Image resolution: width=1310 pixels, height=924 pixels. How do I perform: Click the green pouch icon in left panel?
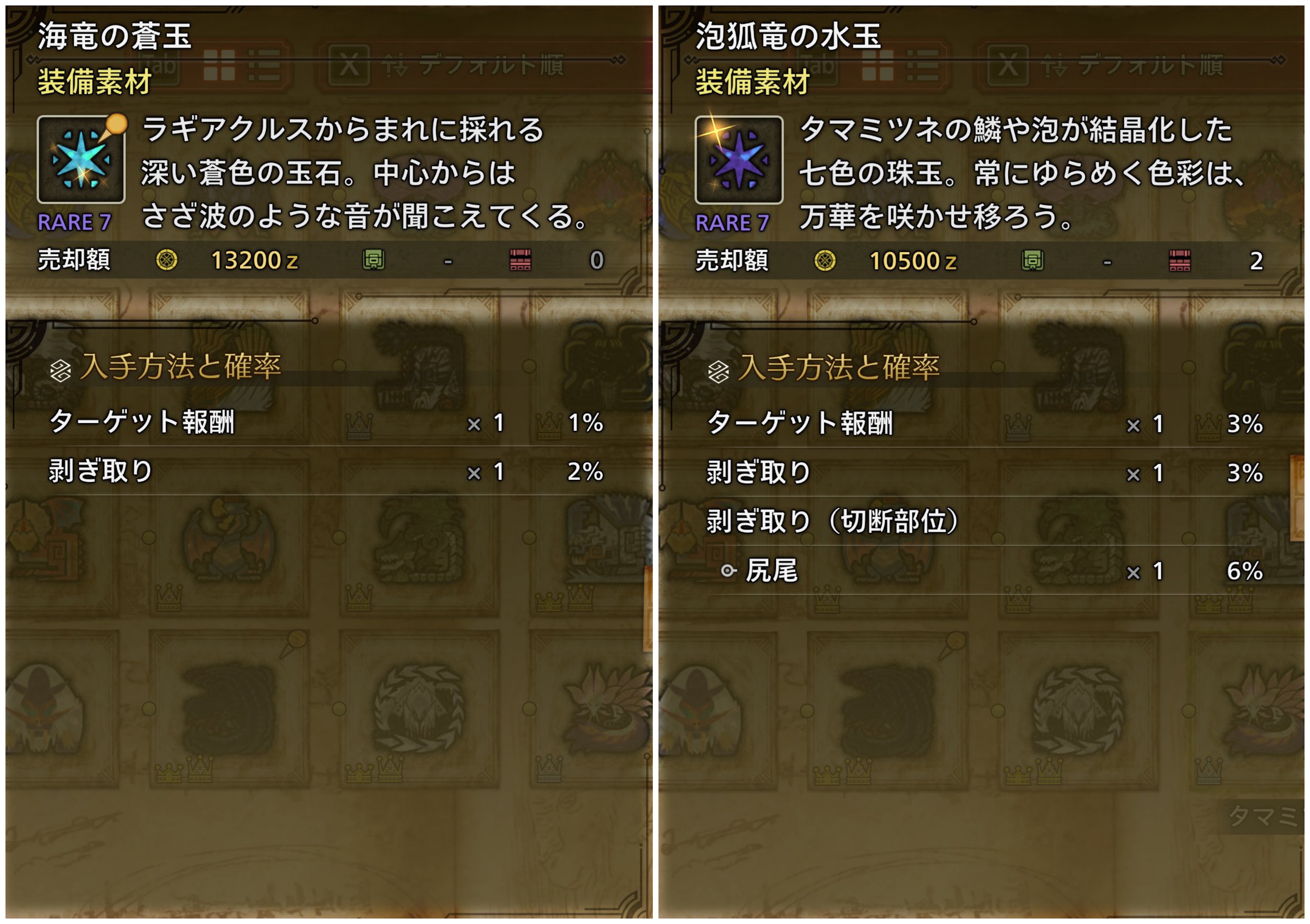(374, 260)
